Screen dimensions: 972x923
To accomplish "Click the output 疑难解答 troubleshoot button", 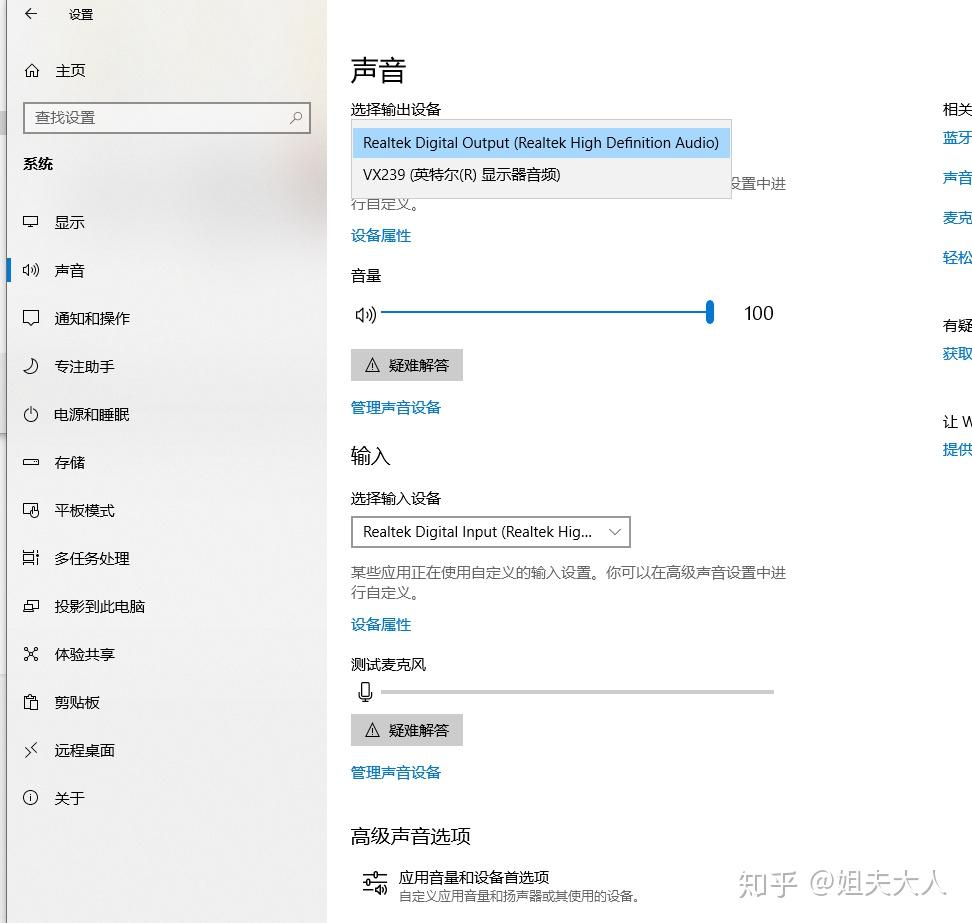I will point(406,364).
